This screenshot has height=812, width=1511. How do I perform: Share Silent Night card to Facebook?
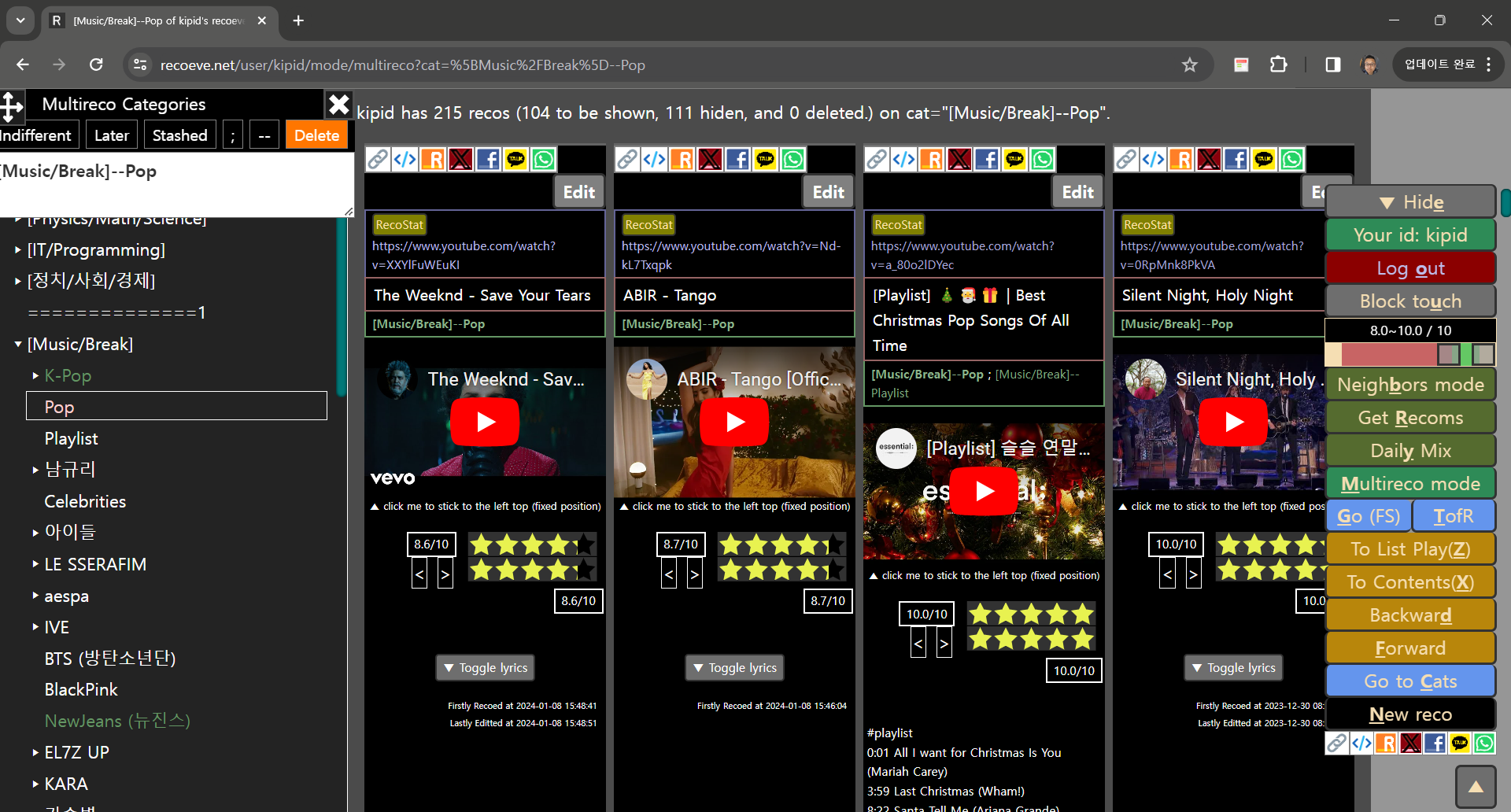pyautogui.click(x=1236, y=160)
